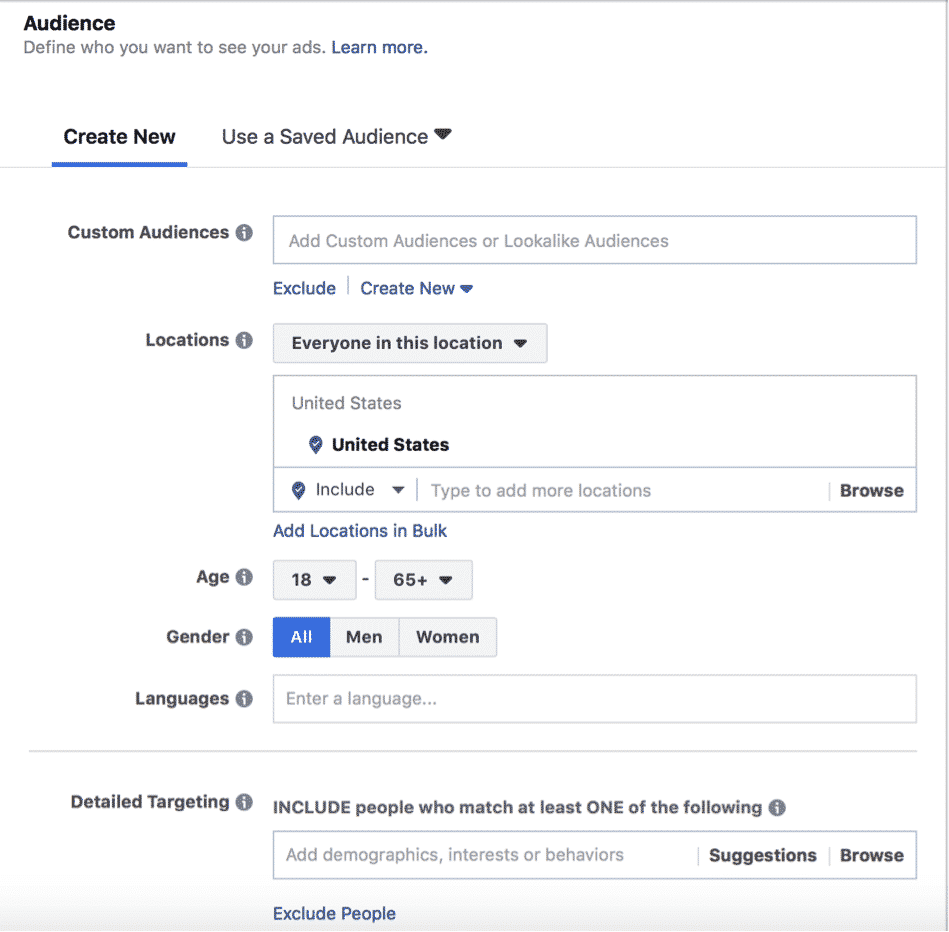Click info icon beside INCLUDE people text

tap(777, 807)
